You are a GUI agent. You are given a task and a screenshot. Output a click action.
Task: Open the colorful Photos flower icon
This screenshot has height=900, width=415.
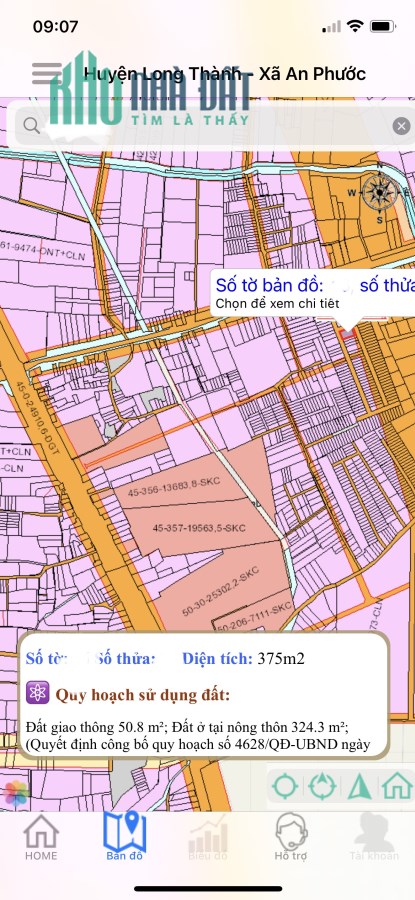(17, 793)
